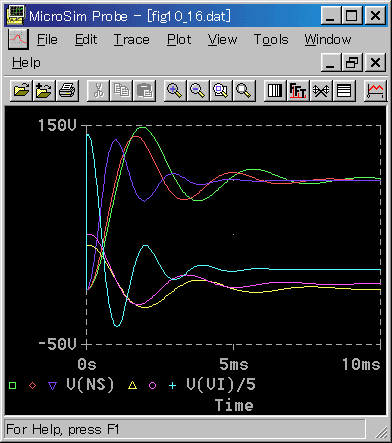Minimize the fig10_16.dat document window

331,63
